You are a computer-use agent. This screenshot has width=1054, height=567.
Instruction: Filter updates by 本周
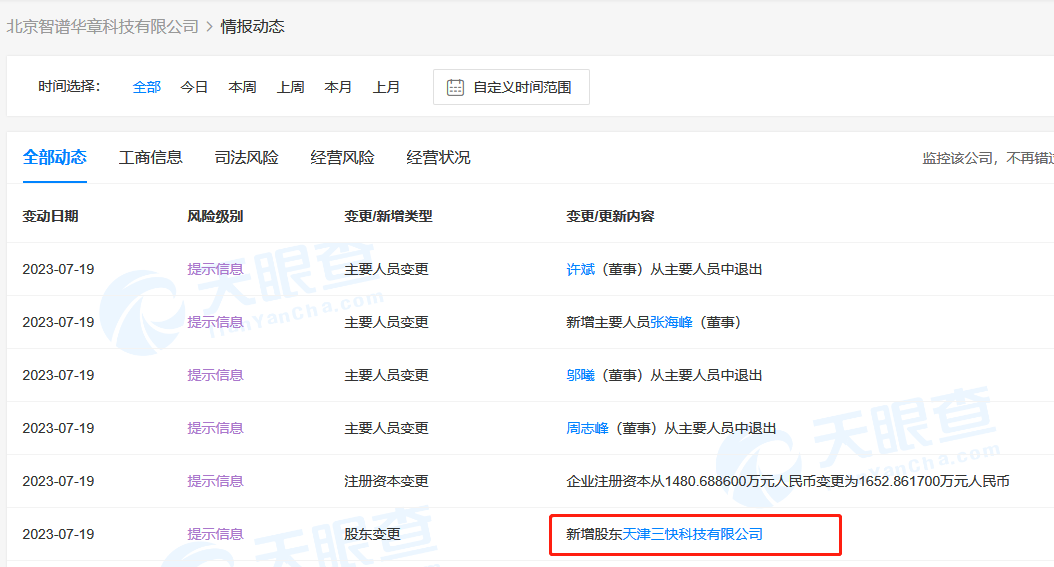click(242, 87)
